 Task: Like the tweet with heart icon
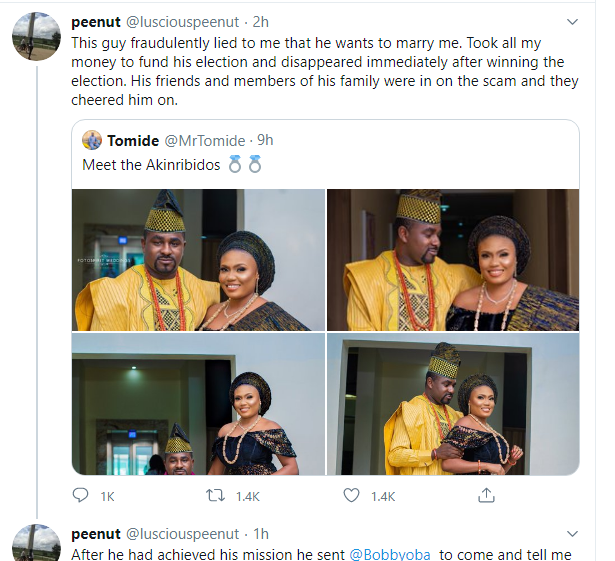(351, 495)
